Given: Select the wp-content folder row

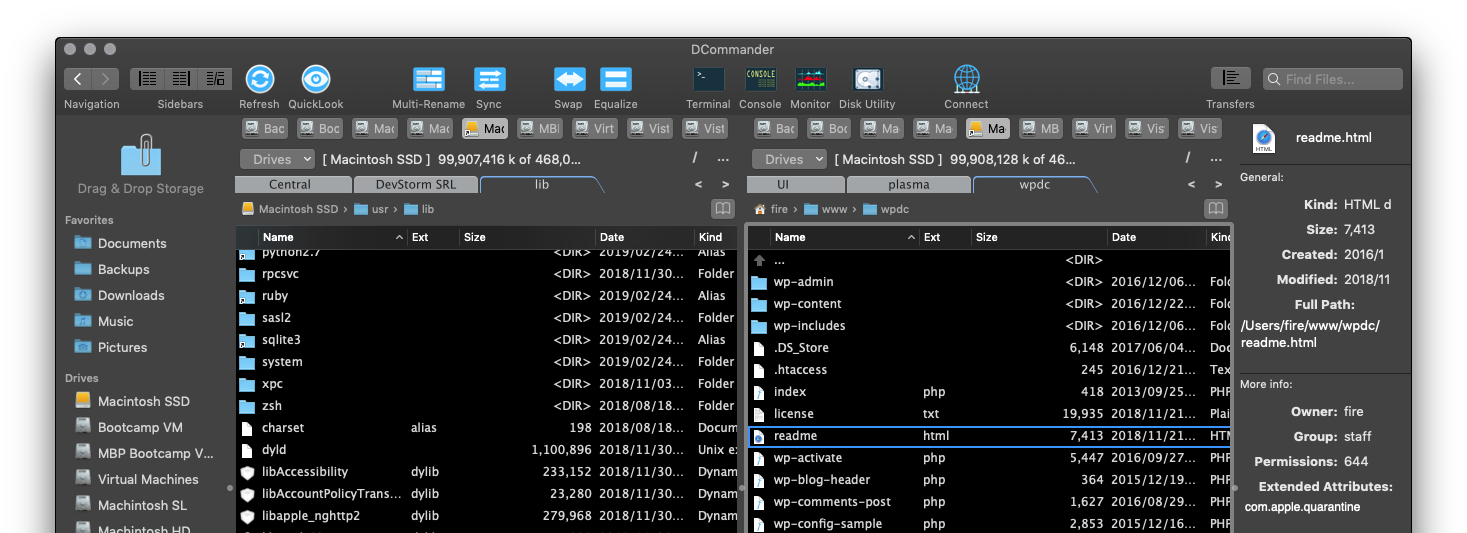Looking at the screenshot, I should [989, 304].
